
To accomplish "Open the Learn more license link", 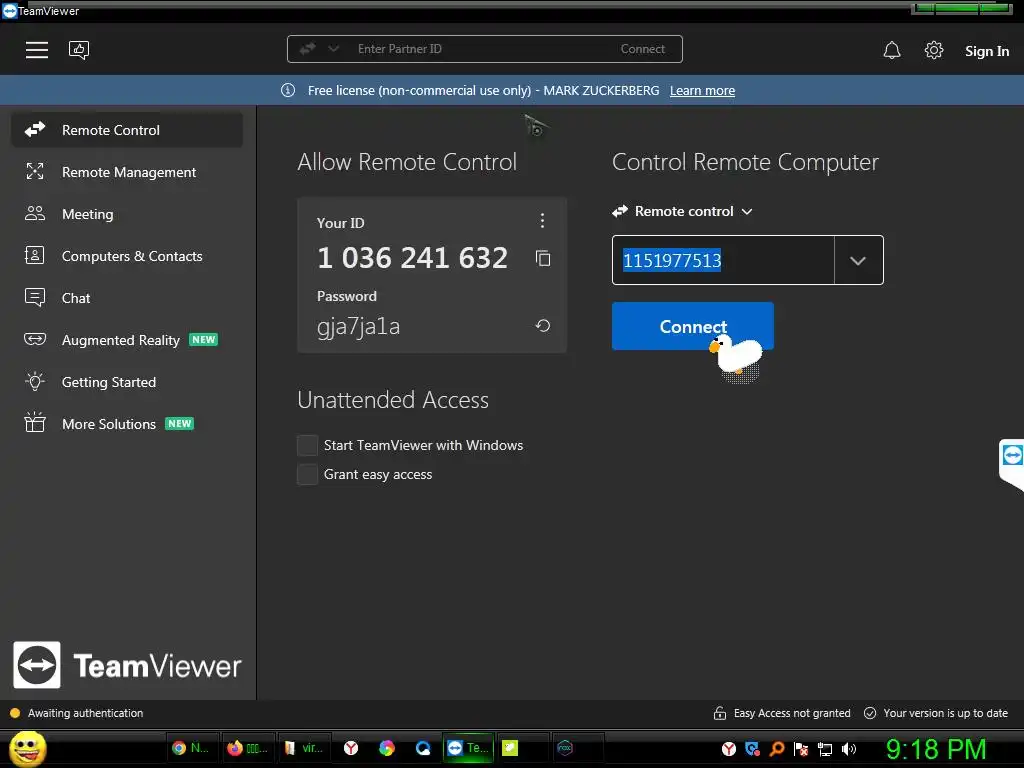I will (x=702, y=91).
